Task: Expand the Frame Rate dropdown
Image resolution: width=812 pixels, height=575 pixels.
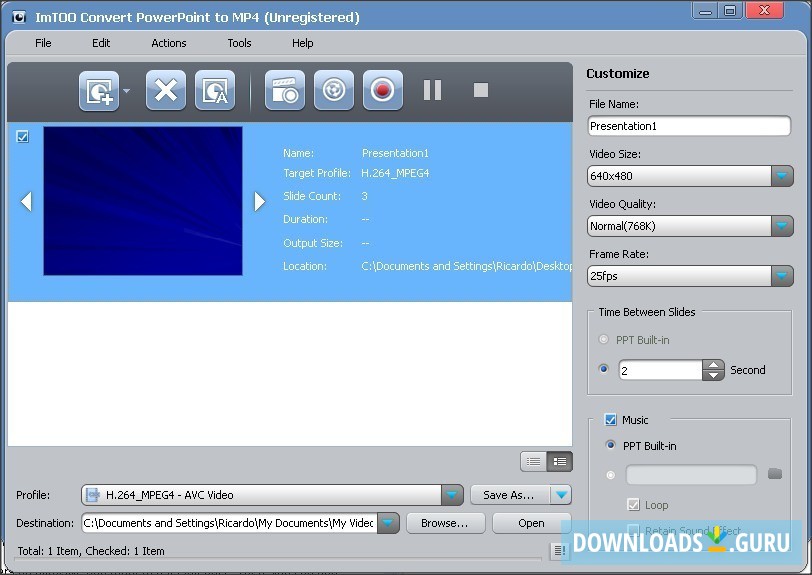Action: click(782, 276)
